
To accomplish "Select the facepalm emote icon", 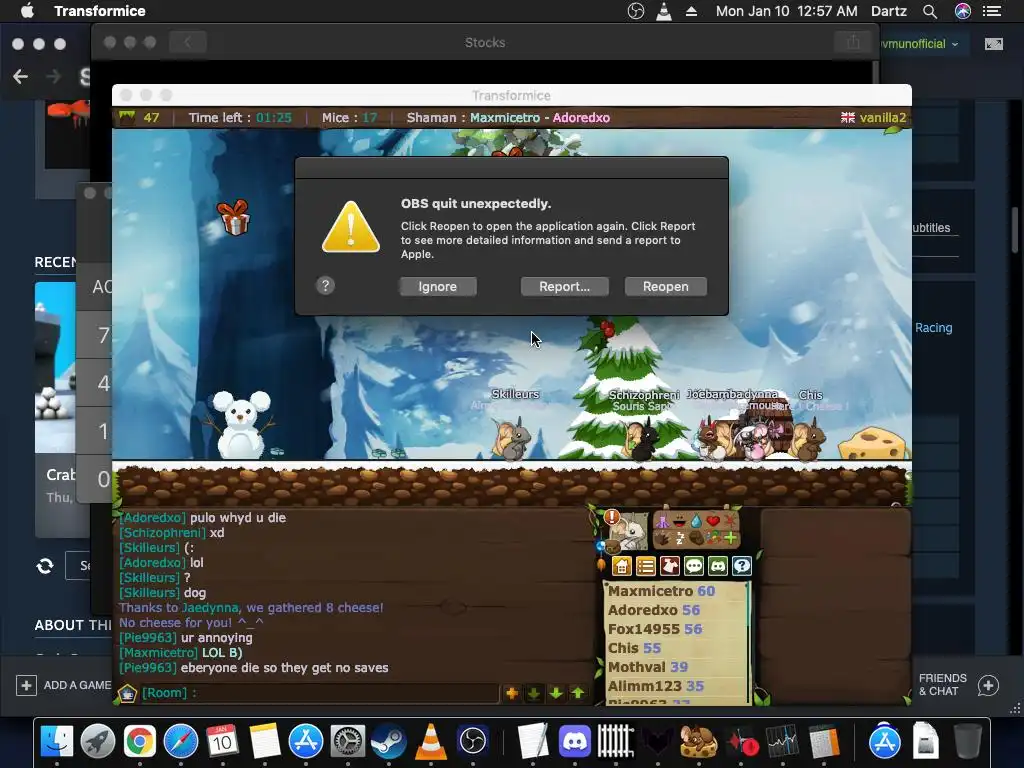I will (697, 538).
